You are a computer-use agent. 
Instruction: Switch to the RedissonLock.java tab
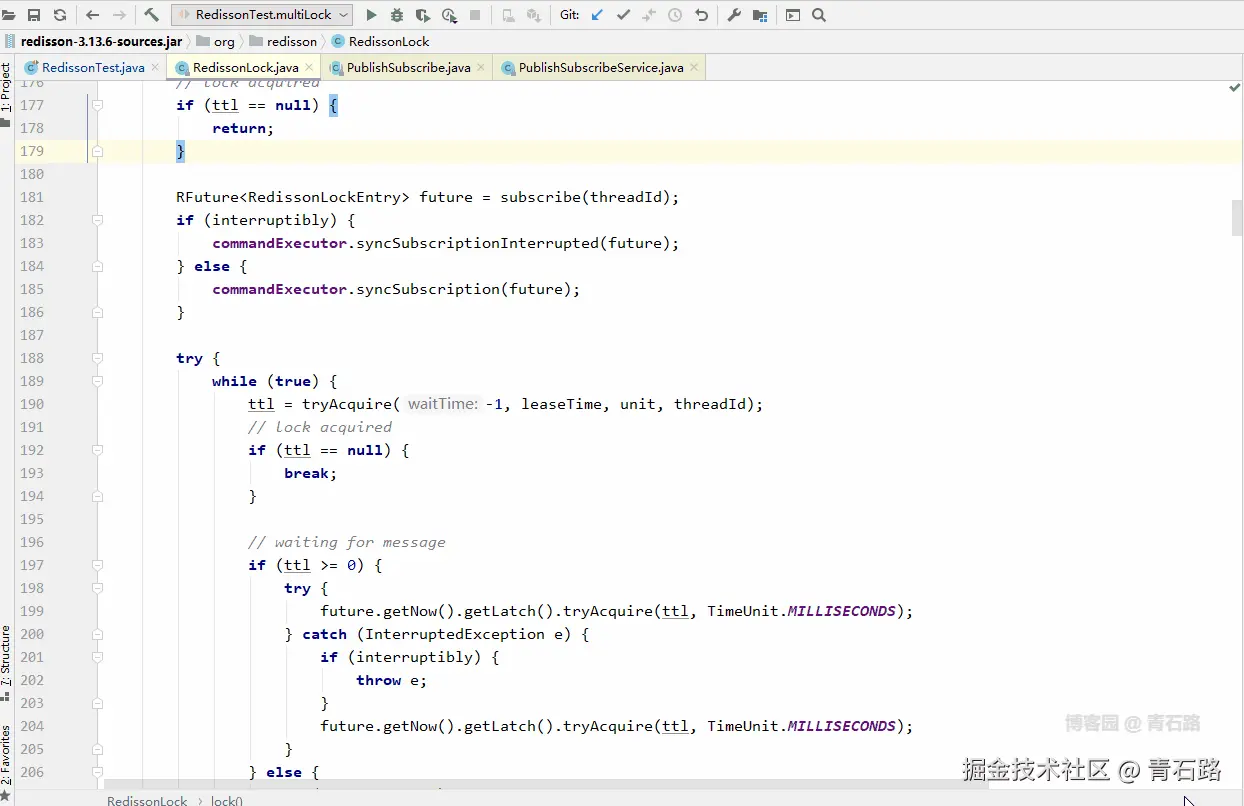[245, 68]
